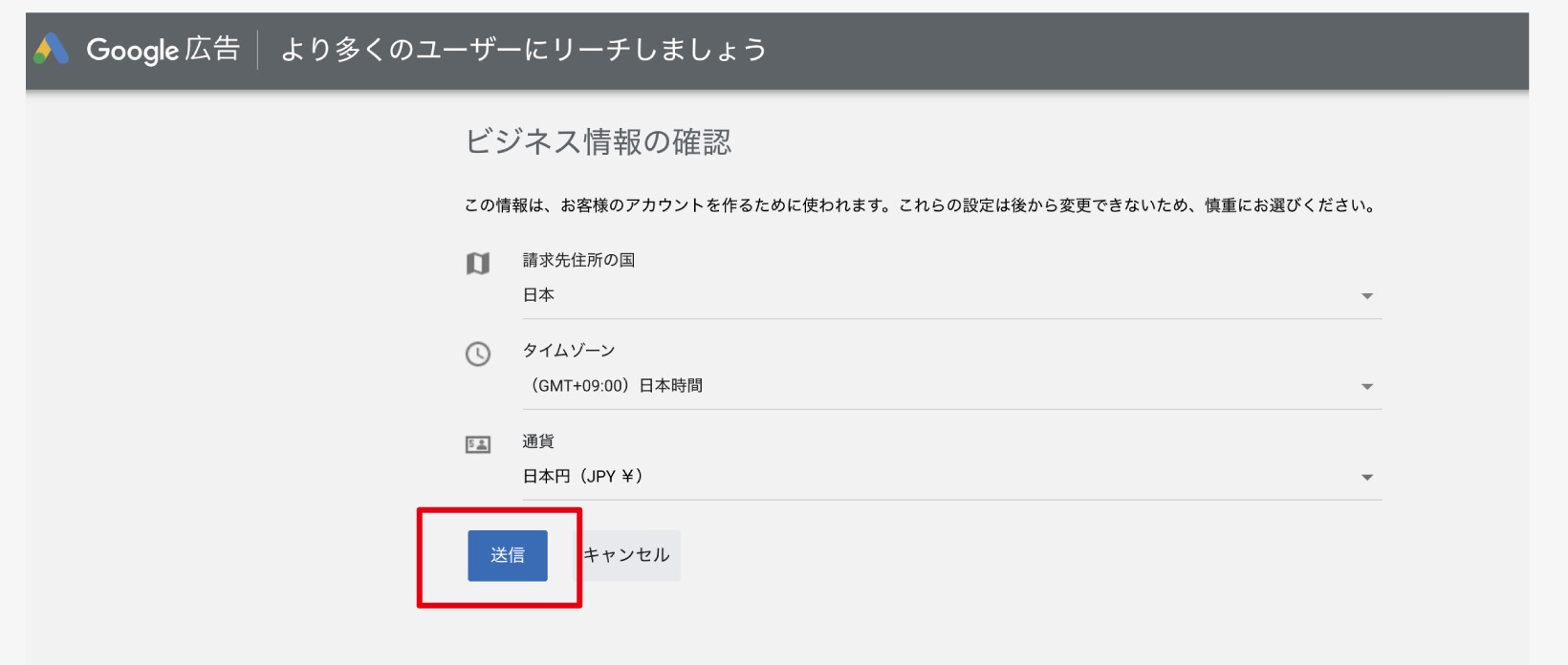The image size is (1568, 665).
Task: Click the ビジネス情報の確認 page heading
Action: click(x=598, y=142)
